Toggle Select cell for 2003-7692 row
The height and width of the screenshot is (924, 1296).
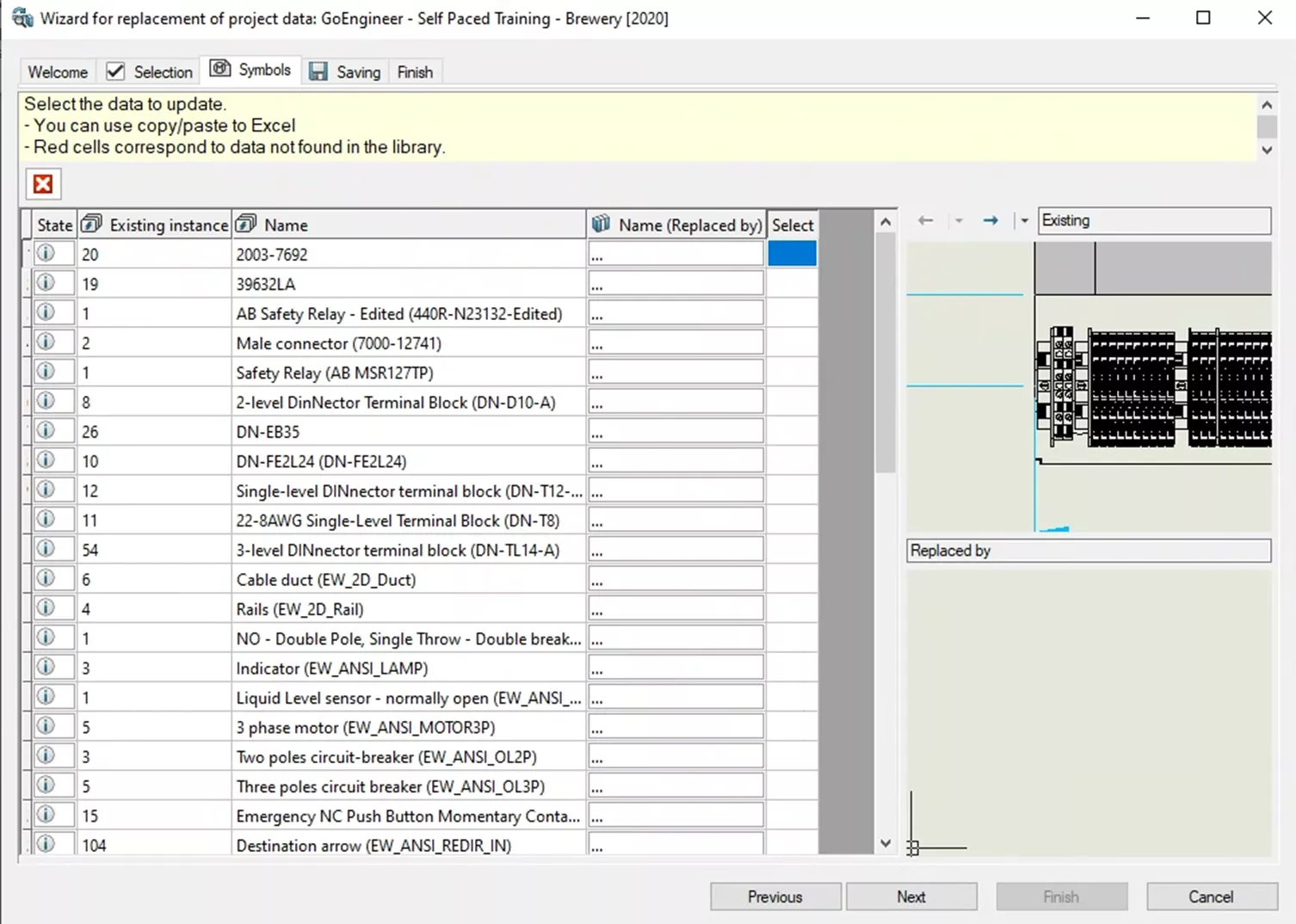pos(792,254)
